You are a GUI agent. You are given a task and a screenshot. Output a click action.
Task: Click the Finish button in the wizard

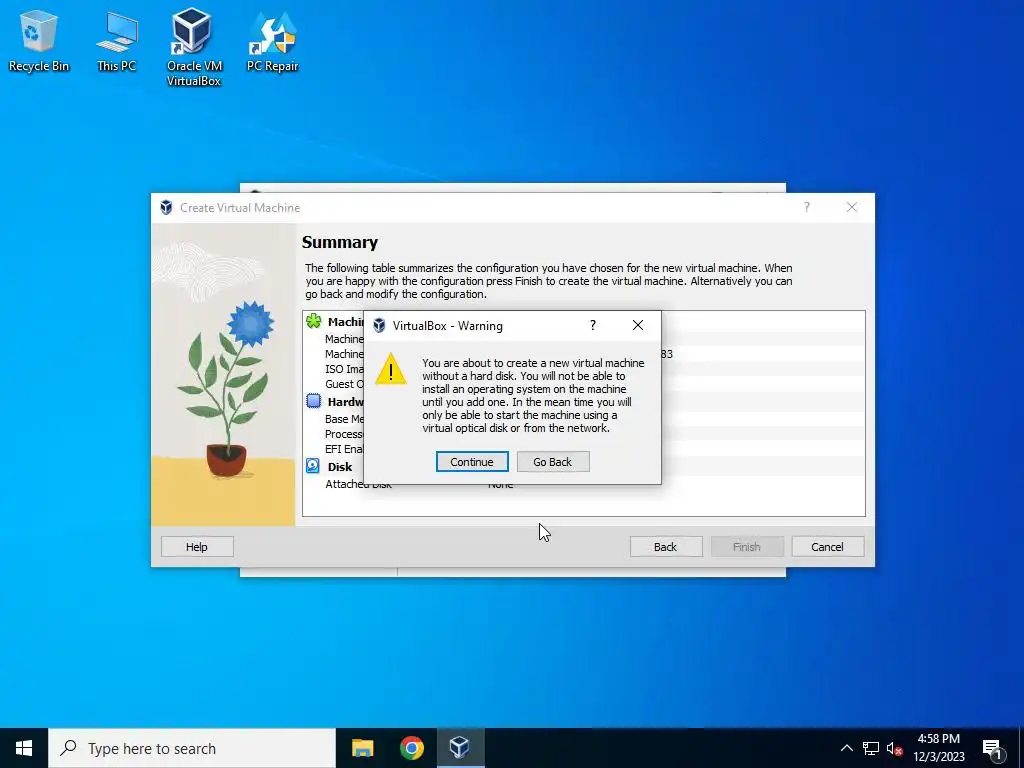(746, 547)
